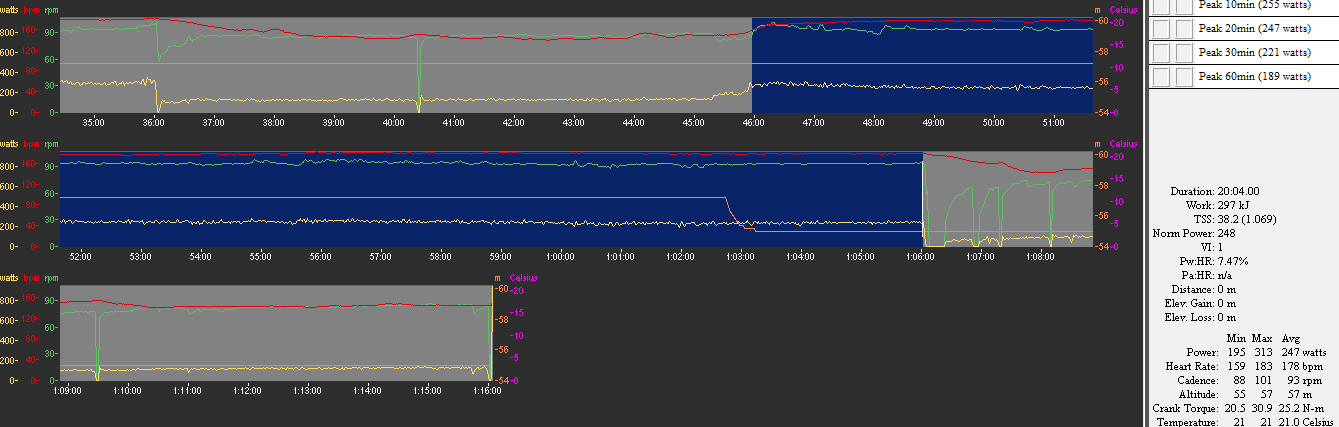Check the second box next to Peak 60min
Viewport: 1339px width, 427px height.
1183,77
